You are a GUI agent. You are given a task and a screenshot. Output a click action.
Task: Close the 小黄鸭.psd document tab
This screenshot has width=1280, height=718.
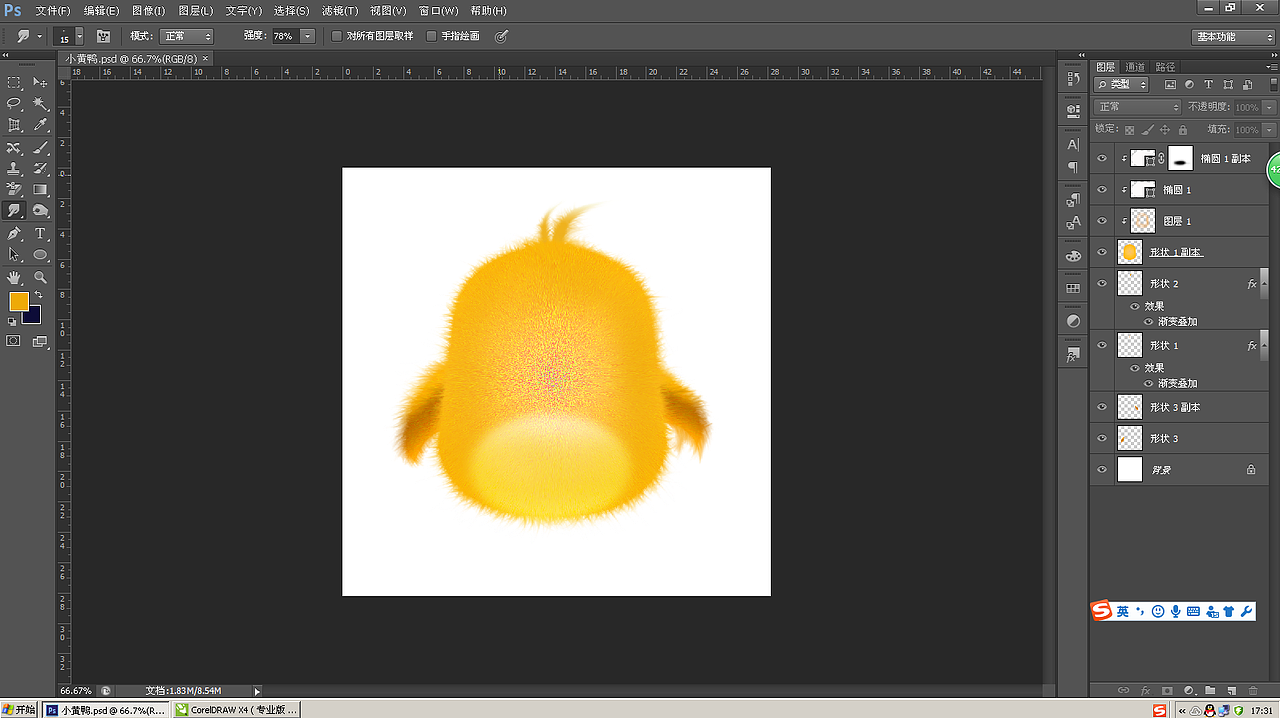[x=205, y=58]
